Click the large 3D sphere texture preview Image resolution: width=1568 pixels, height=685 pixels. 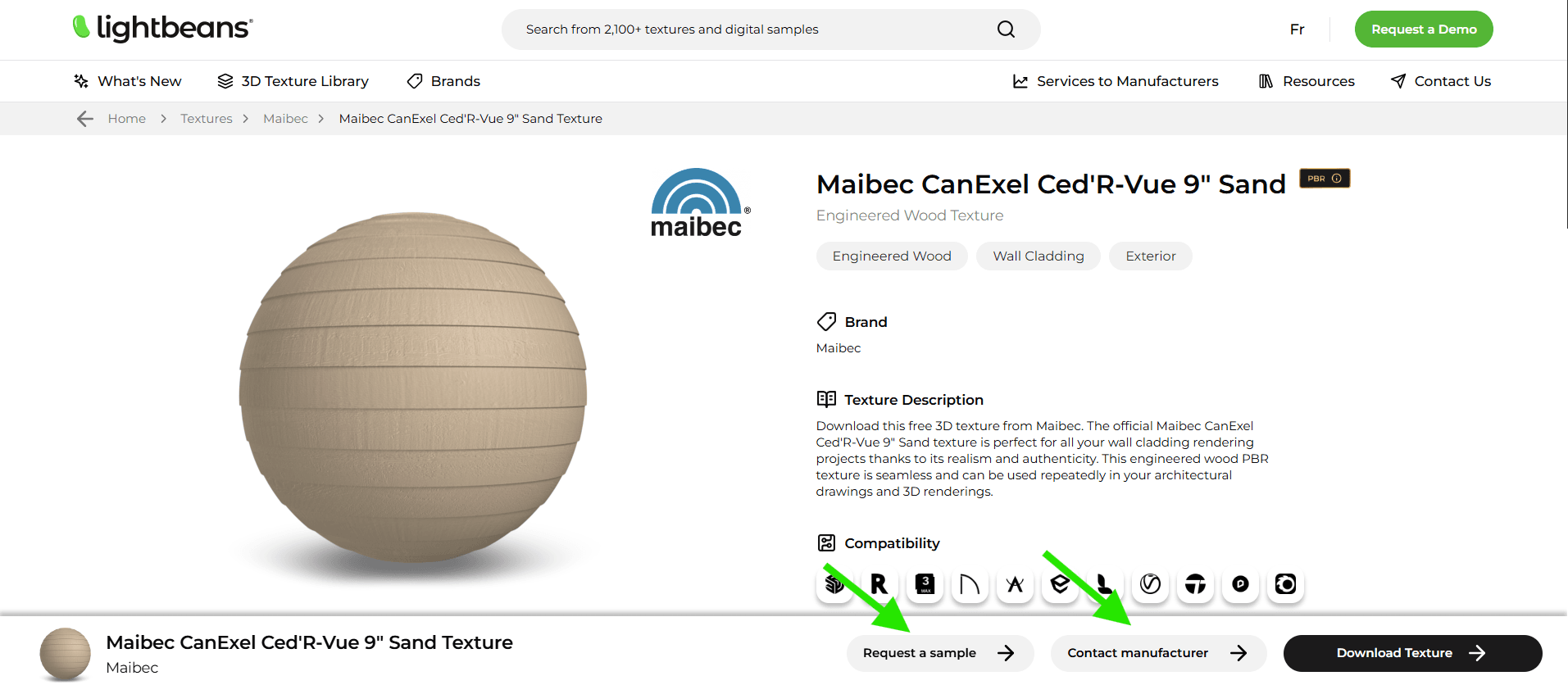tap(413, 387)
